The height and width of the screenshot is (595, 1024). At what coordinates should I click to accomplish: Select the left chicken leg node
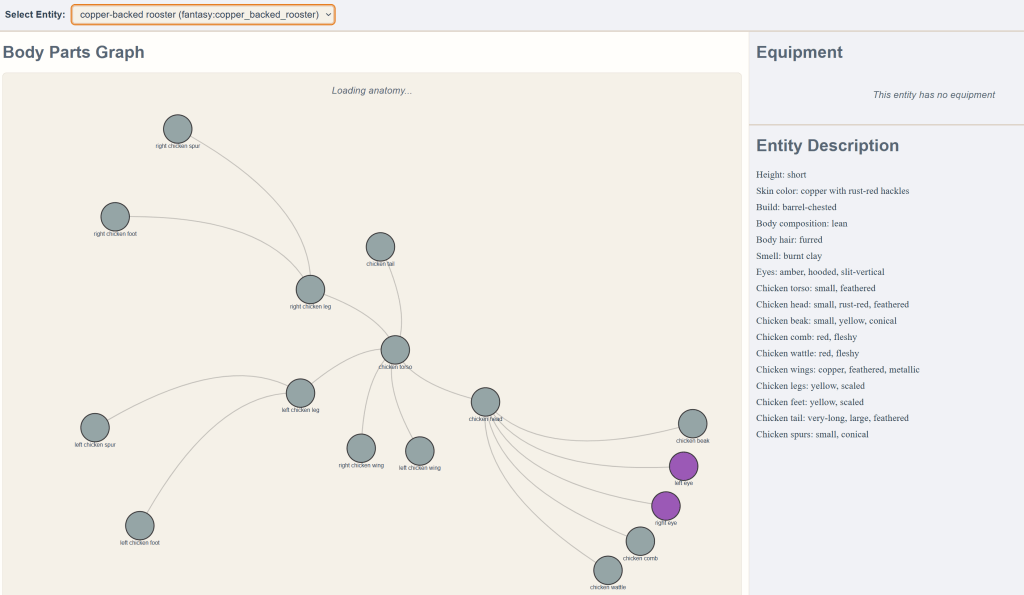[301, 394]
